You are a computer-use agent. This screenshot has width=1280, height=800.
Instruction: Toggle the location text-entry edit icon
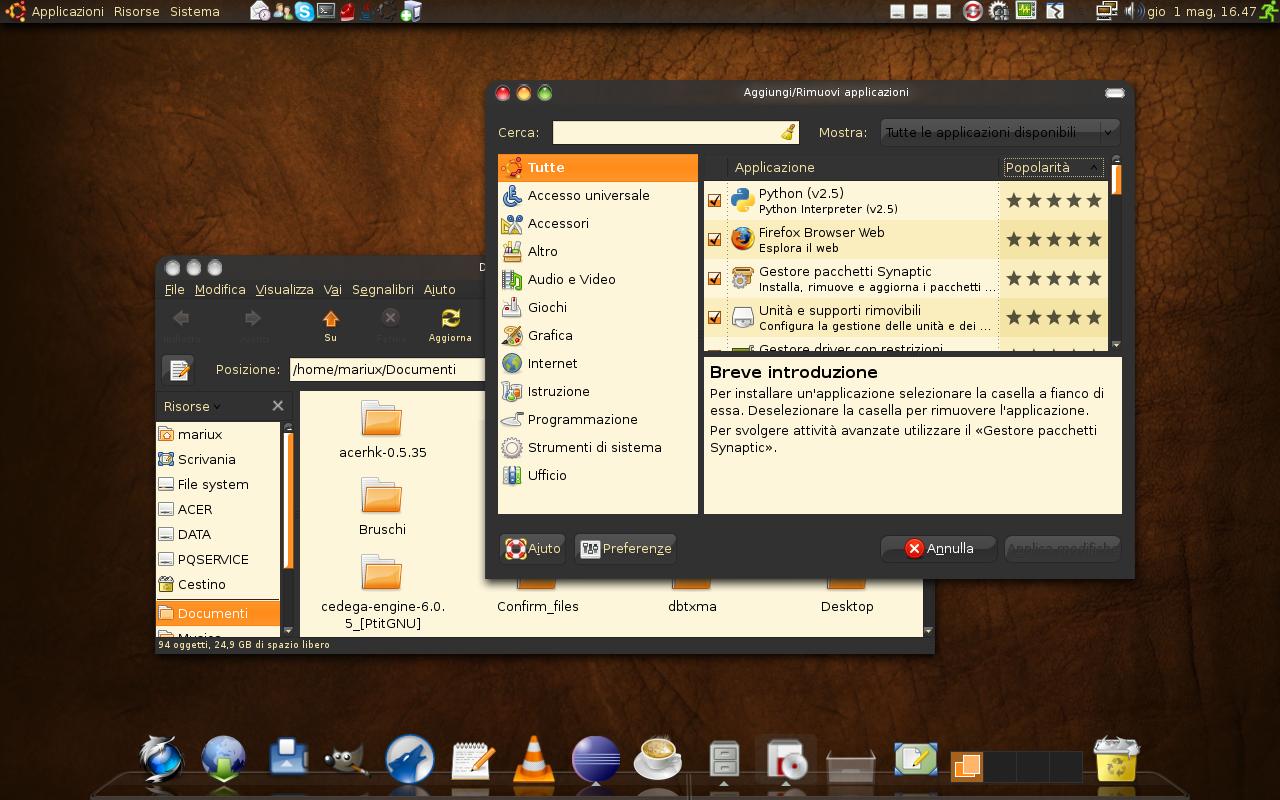pos(179,370)
